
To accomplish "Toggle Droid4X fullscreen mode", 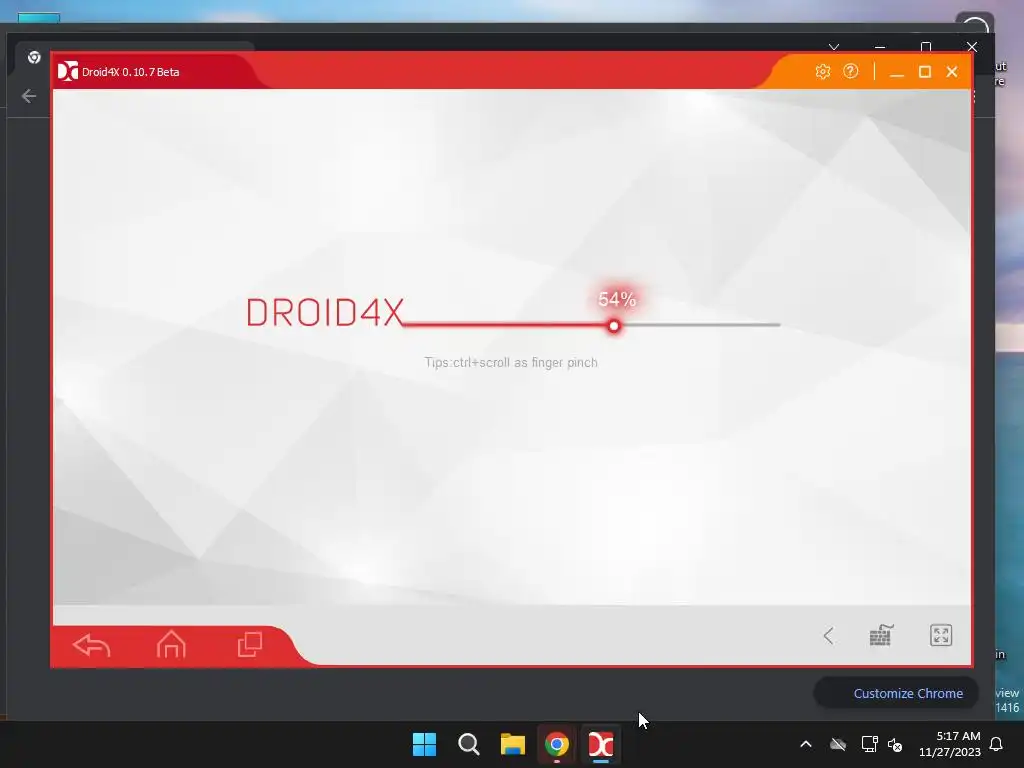I will (941, 635).
